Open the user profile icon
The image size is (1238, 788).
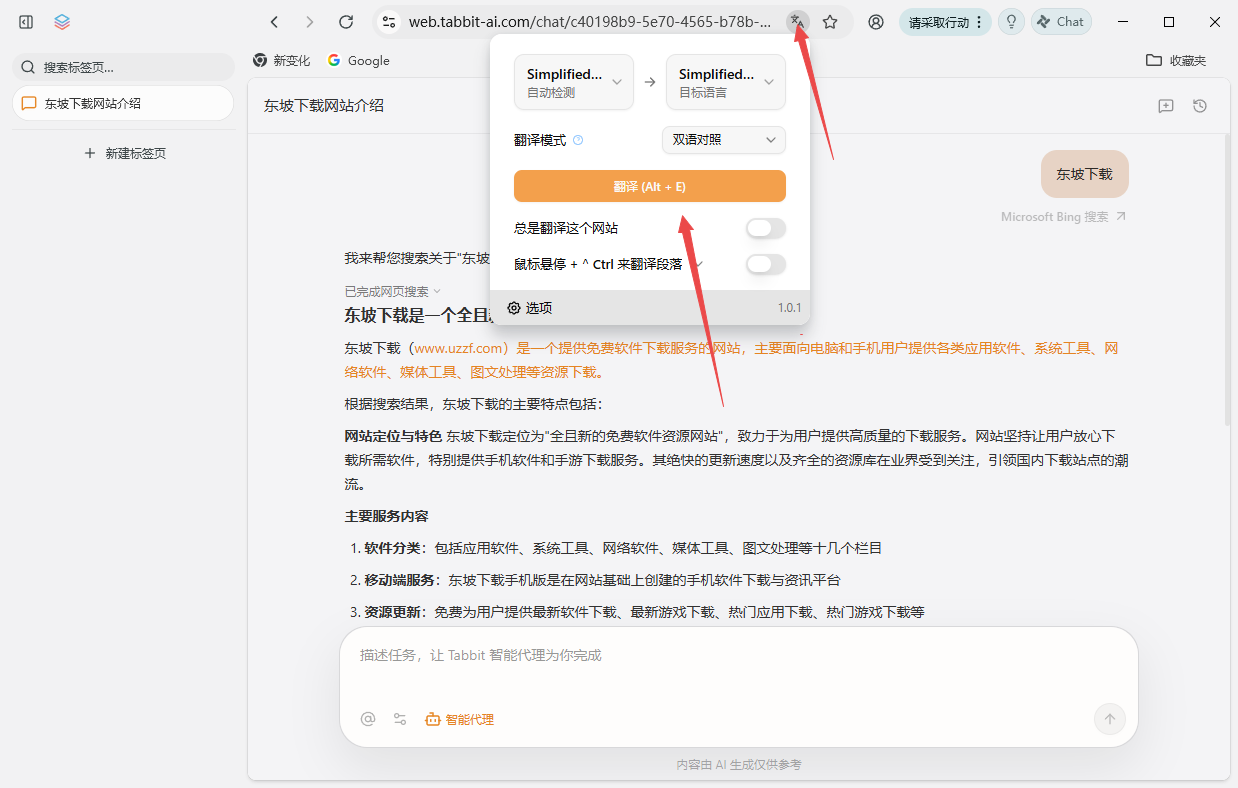click(x=876, y=22)
